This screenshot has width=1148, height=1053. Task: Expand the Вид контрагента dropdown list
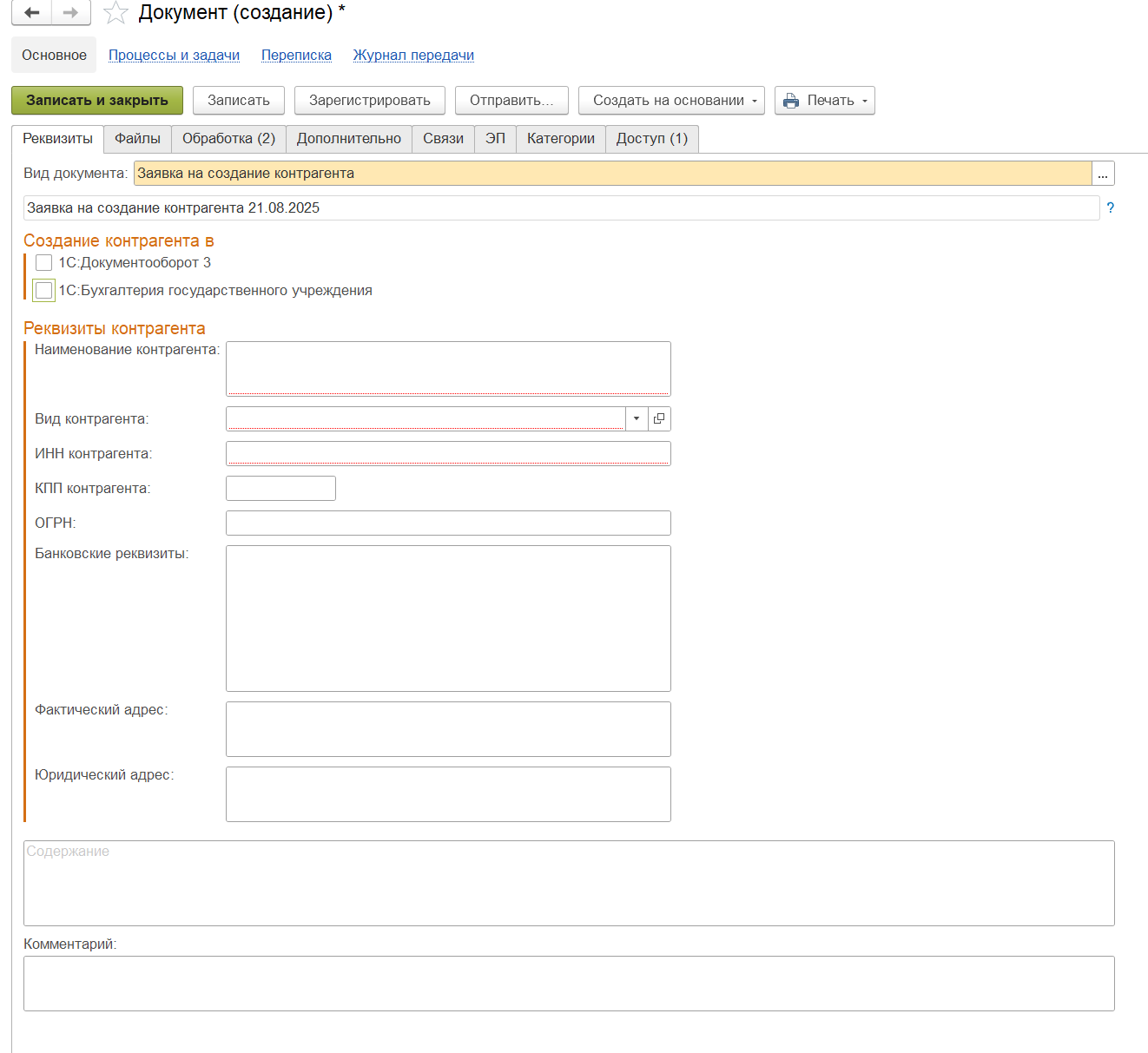coord(637,418)
